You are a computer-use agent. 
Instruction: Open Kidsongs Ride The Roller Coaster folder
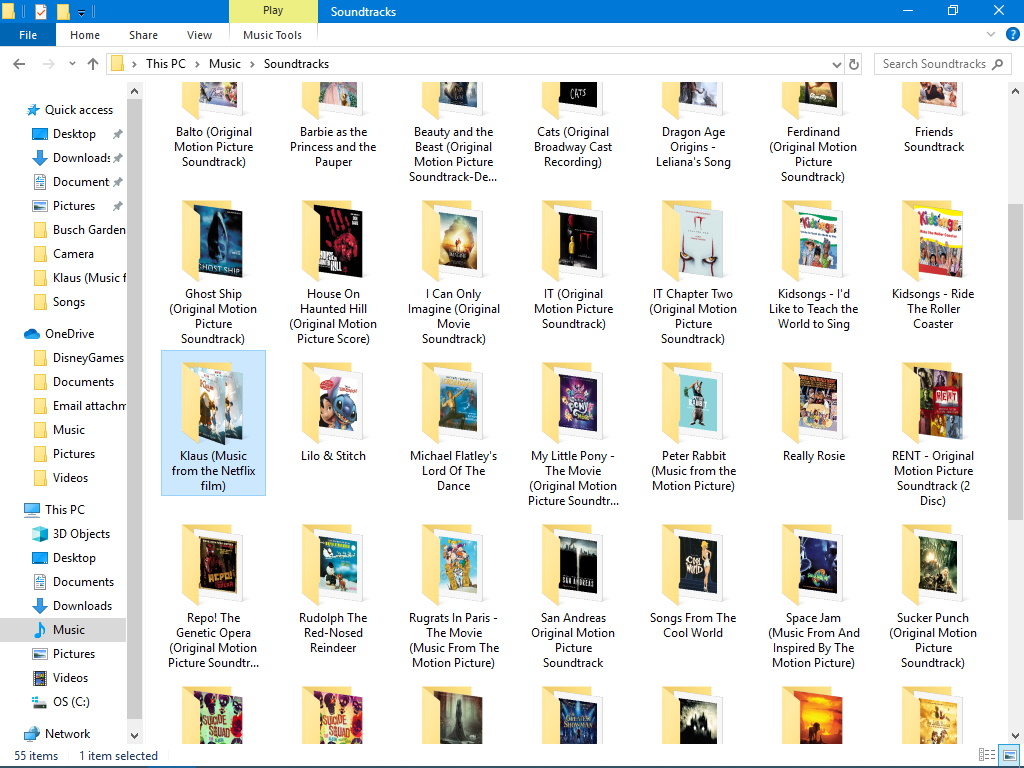933,265
